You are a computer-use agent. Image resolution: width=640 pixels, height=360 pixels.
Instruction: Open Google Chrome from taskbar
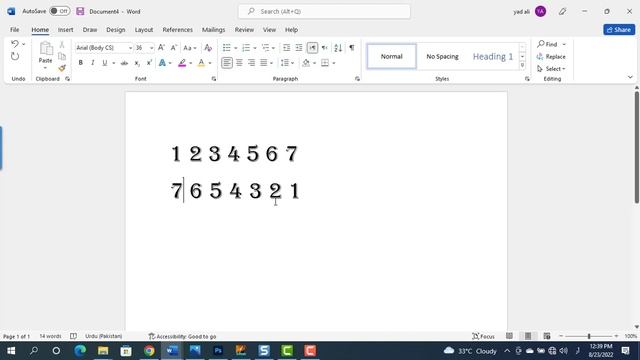point(149,351)
